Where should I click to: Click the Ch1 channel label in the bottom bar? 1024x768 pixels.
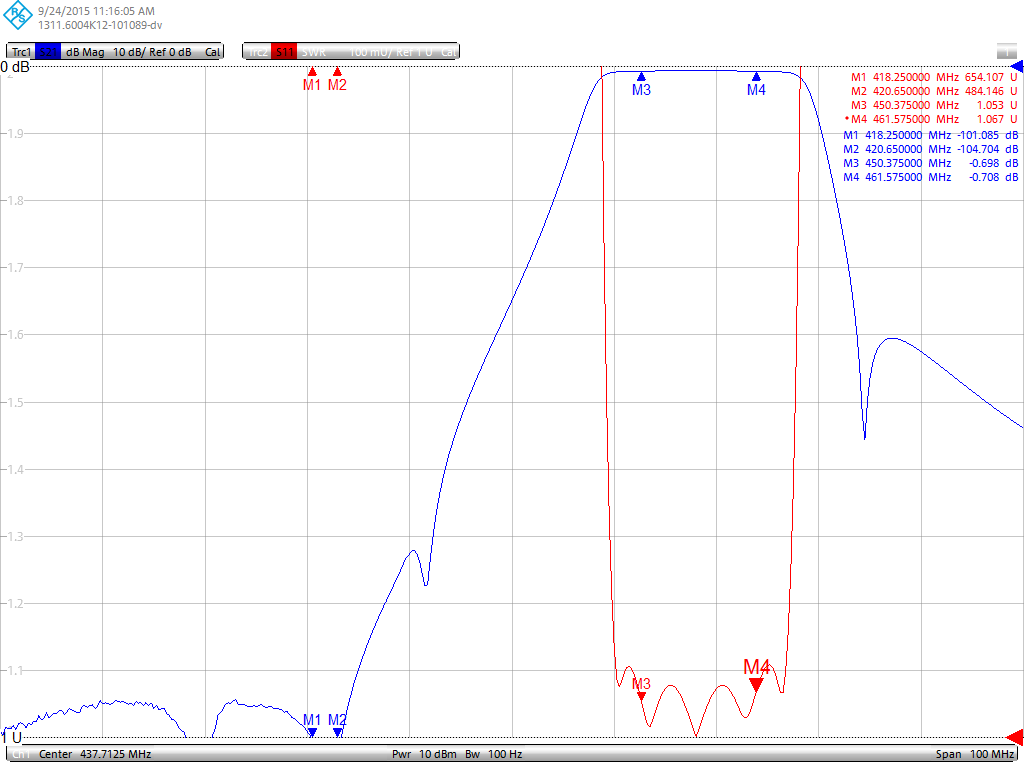22,754
